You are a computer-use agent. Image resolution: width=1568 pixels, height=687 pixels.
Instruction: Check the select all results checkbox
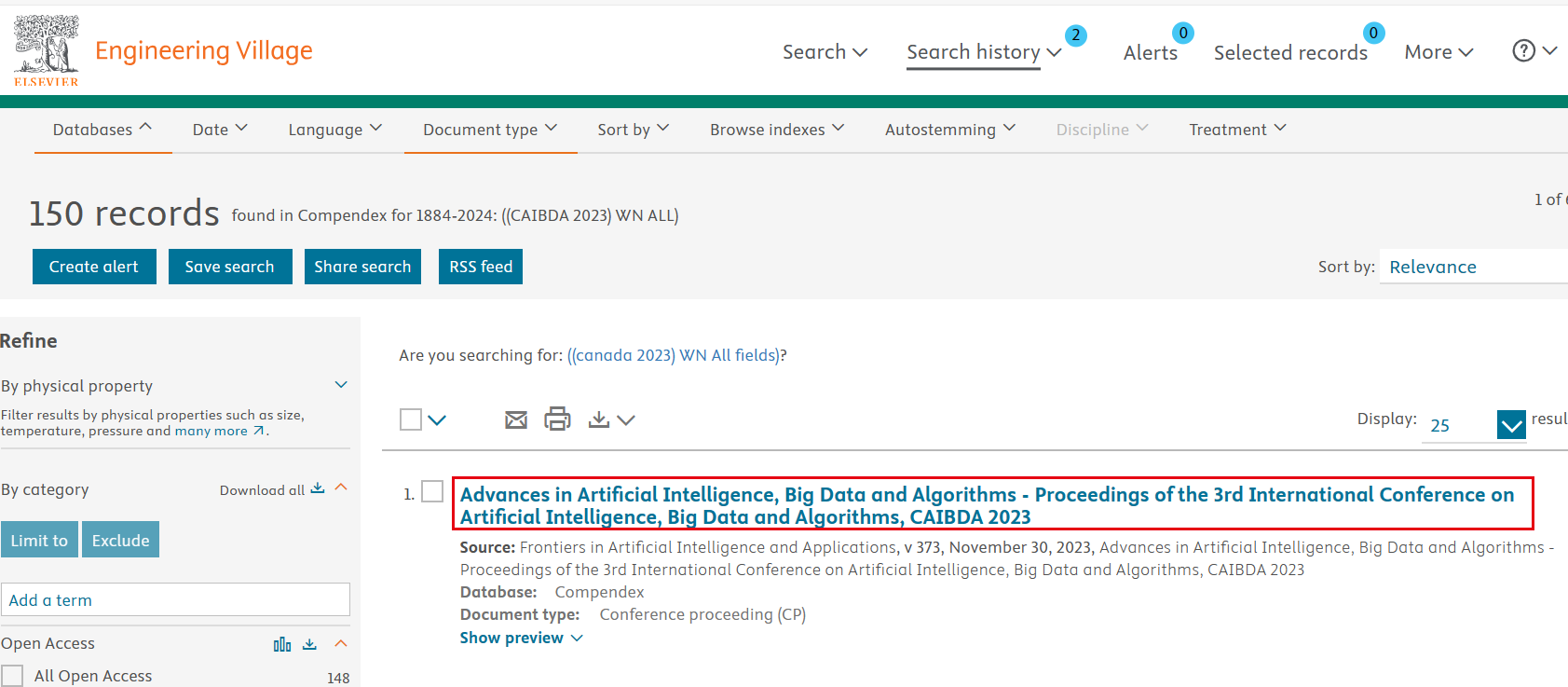411,419
